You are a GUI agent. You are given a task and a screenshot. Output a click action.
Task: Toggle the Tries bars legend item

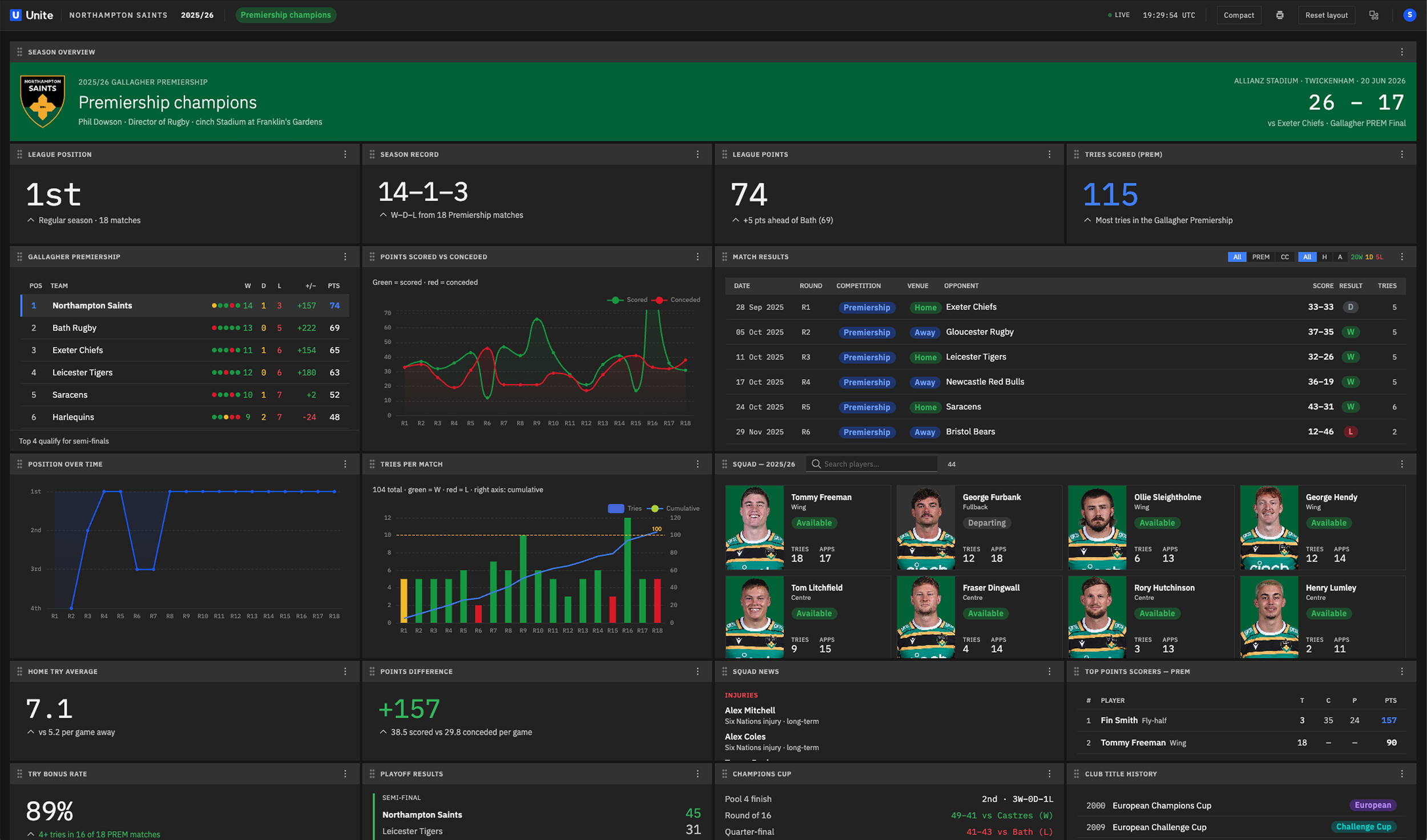[624, 508]
